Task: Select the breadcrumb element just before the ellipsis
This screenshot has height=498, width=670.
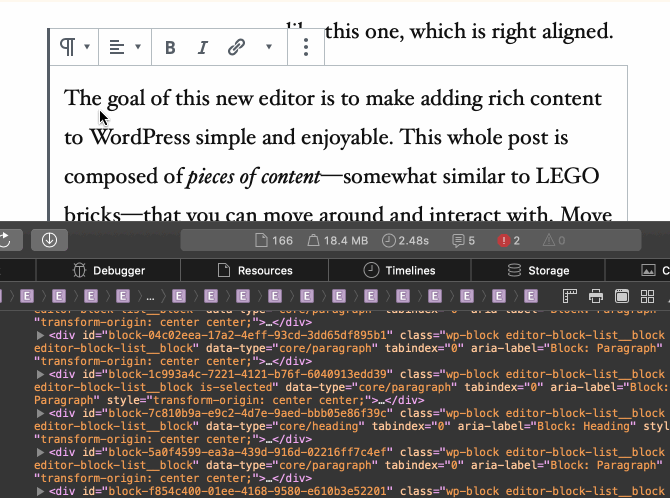Action: pyautogui.click(x=123, y=296)
